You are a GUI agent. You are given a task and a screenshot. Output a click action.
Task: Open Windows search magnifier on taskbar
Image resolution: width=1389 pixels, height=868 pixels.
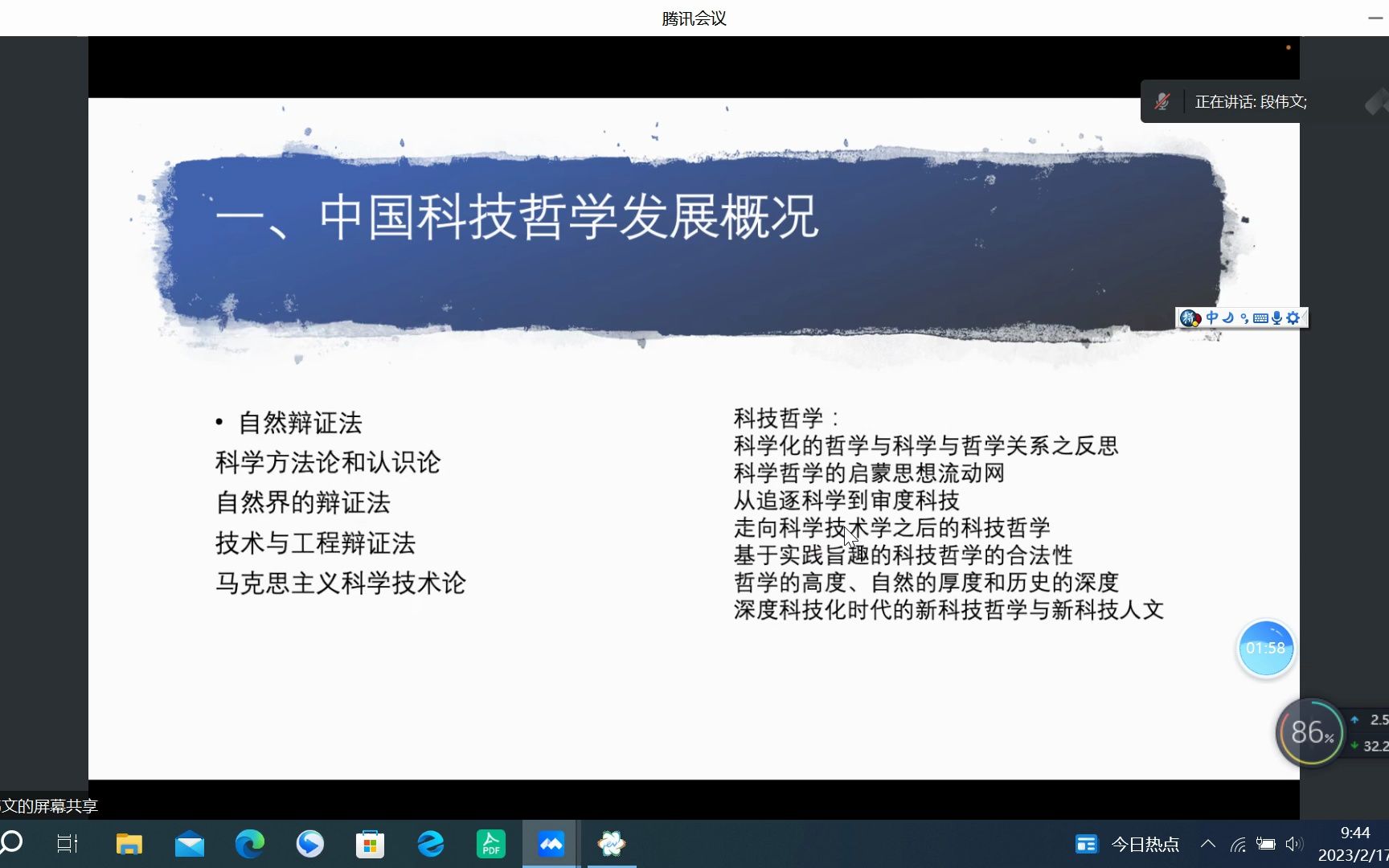point(11,843)
